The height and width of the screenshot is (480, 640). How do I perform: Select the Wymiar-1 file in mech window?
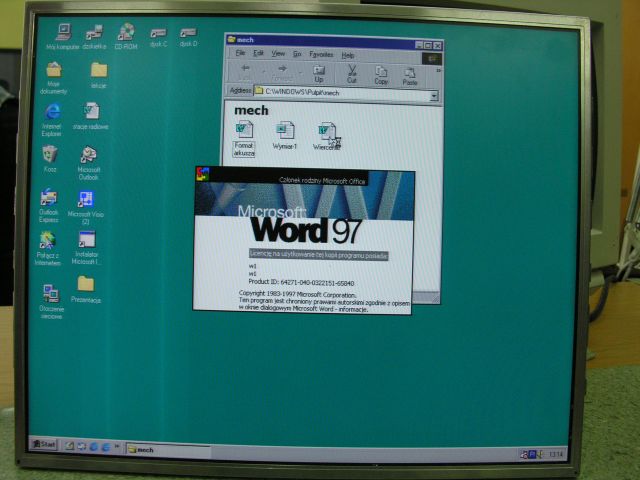[x=285, y=136]
